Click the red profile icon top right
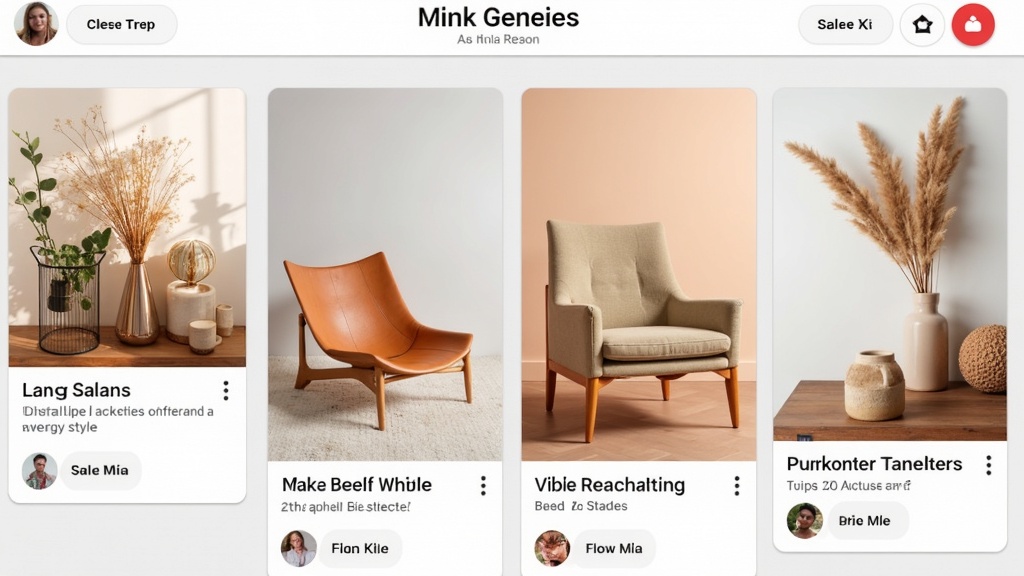The height and width of the screenshot is (576, 1024). (x=971, y=24)
